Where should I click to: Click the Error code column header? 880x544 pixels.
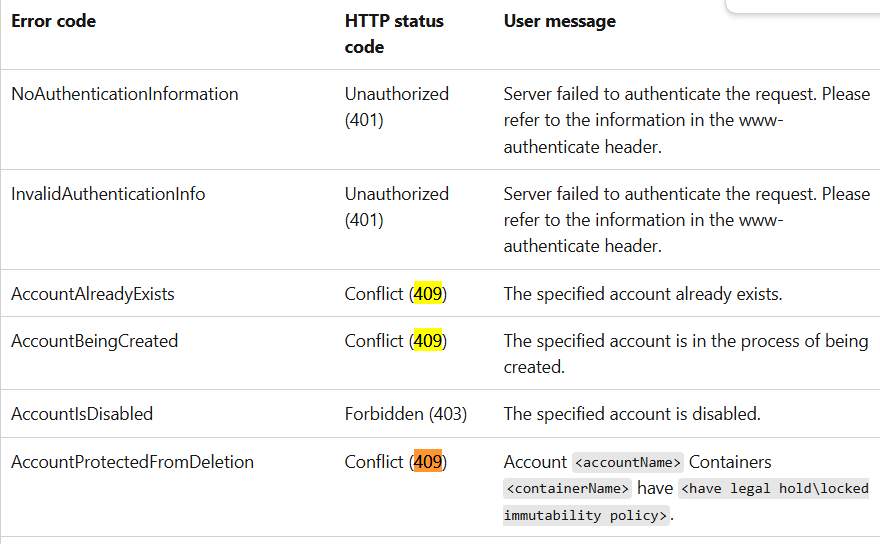click(x=53, y=21)
